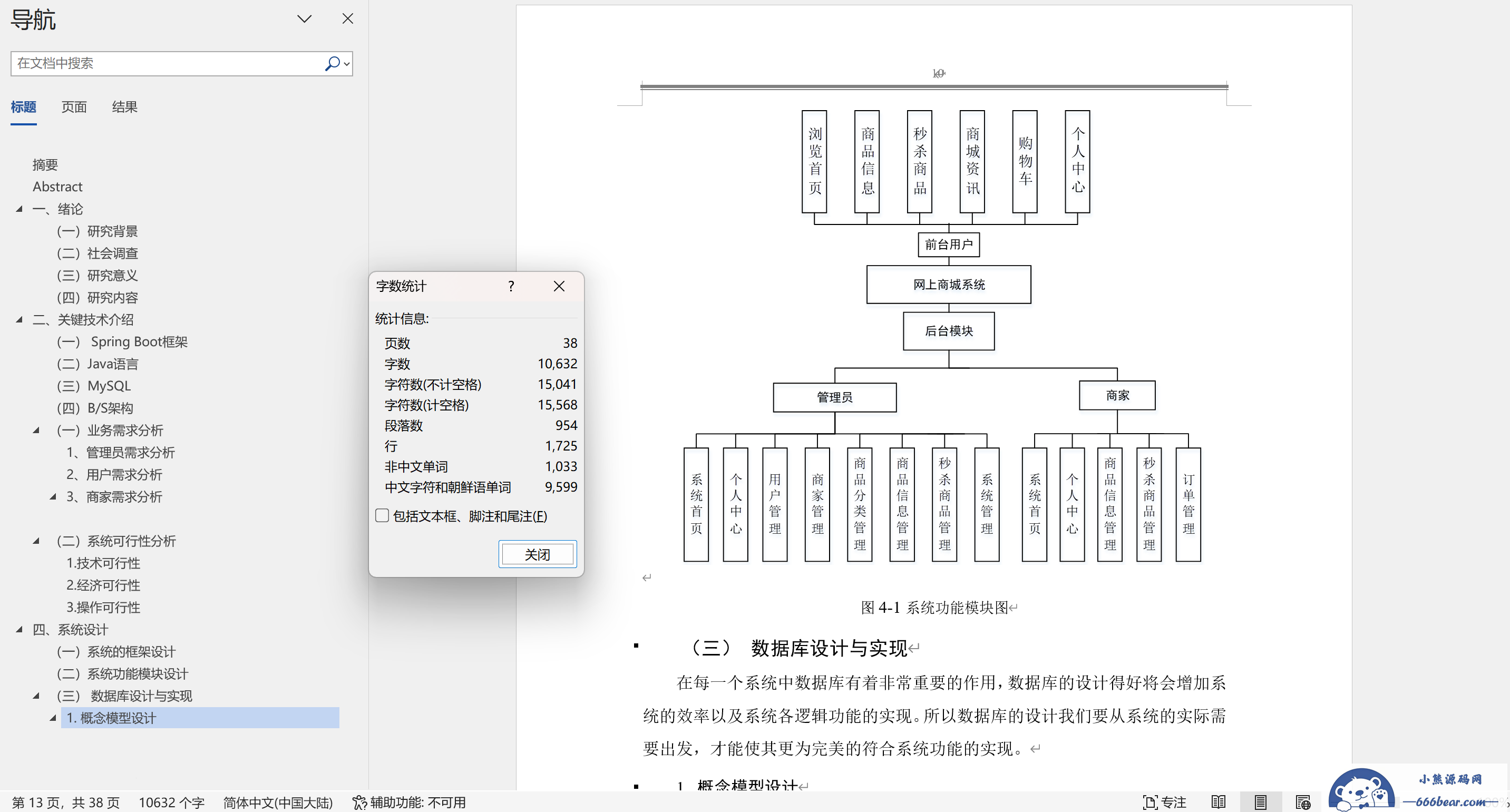The width and height of the screenshot is (1510, 812).
Task: Switch to Read Mode view
Action: [x=1218, y=802]
